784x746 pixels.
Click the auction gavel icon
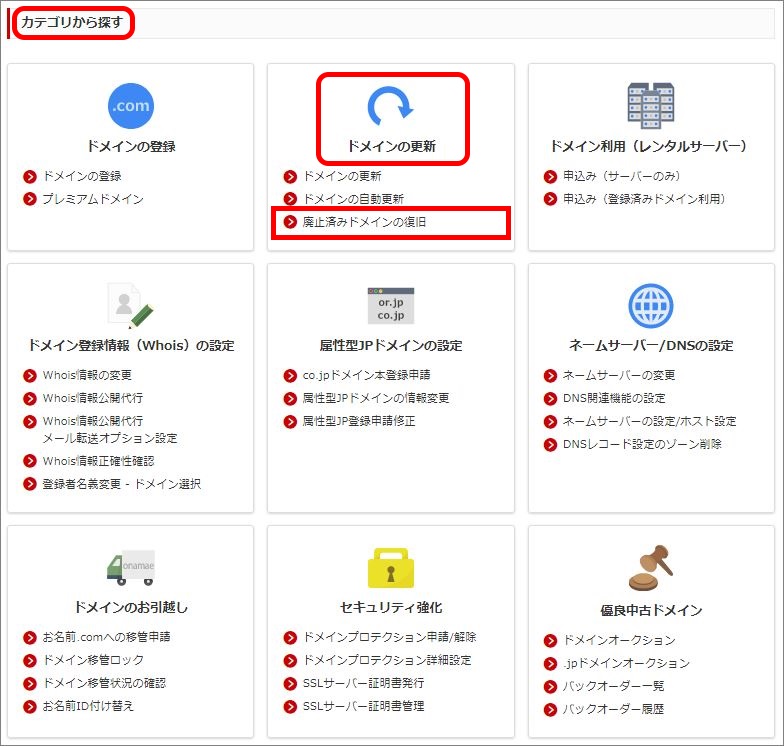(650, 568)
